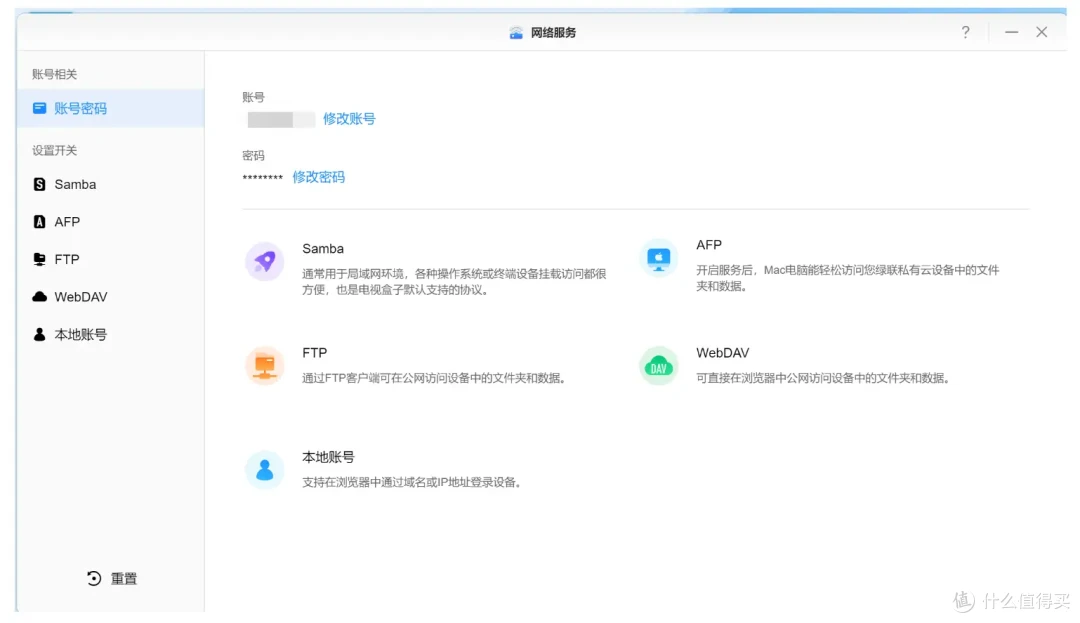Click the FTP description about FTP客户端

(434, 378)
